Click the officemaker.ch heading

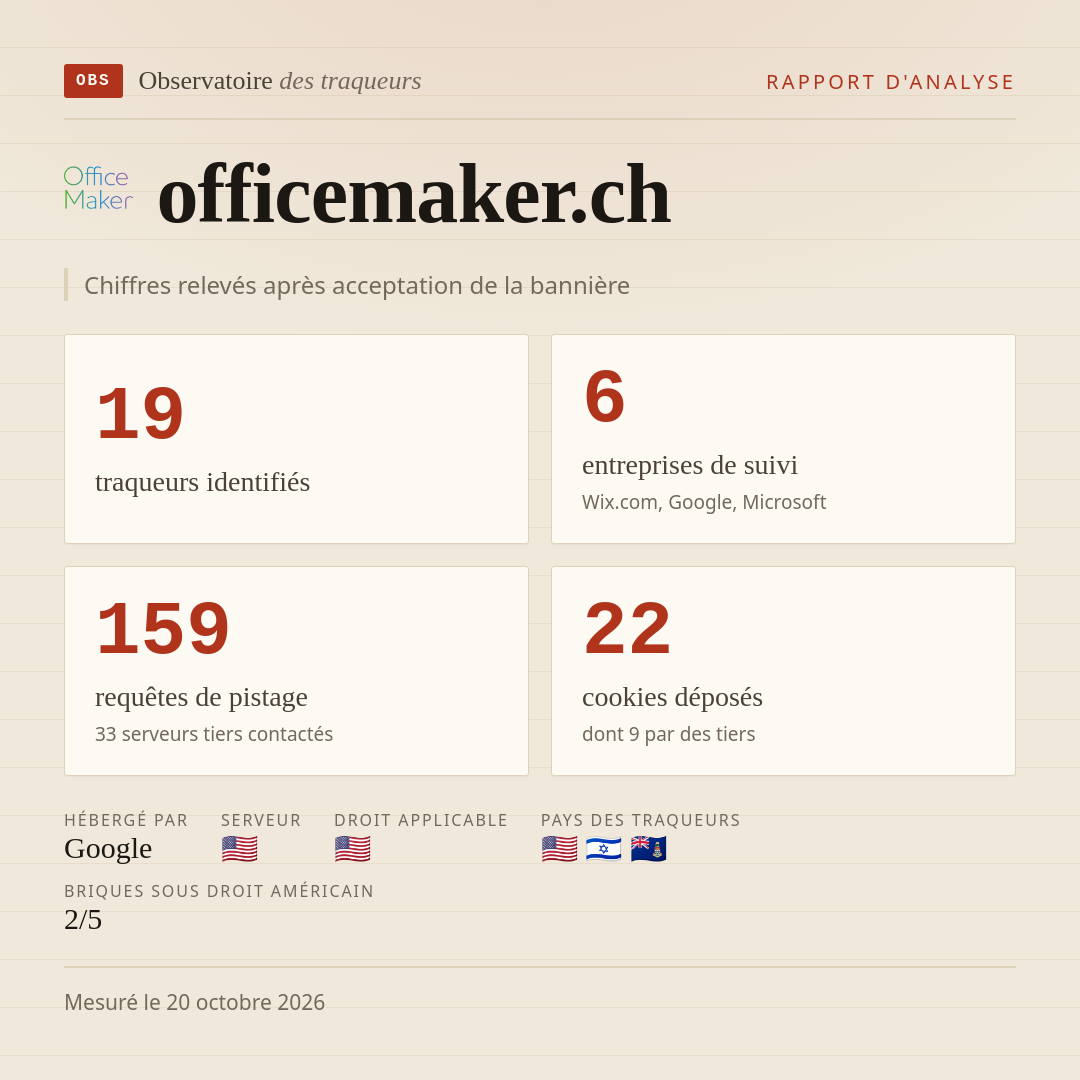click(x=414, y=195)
